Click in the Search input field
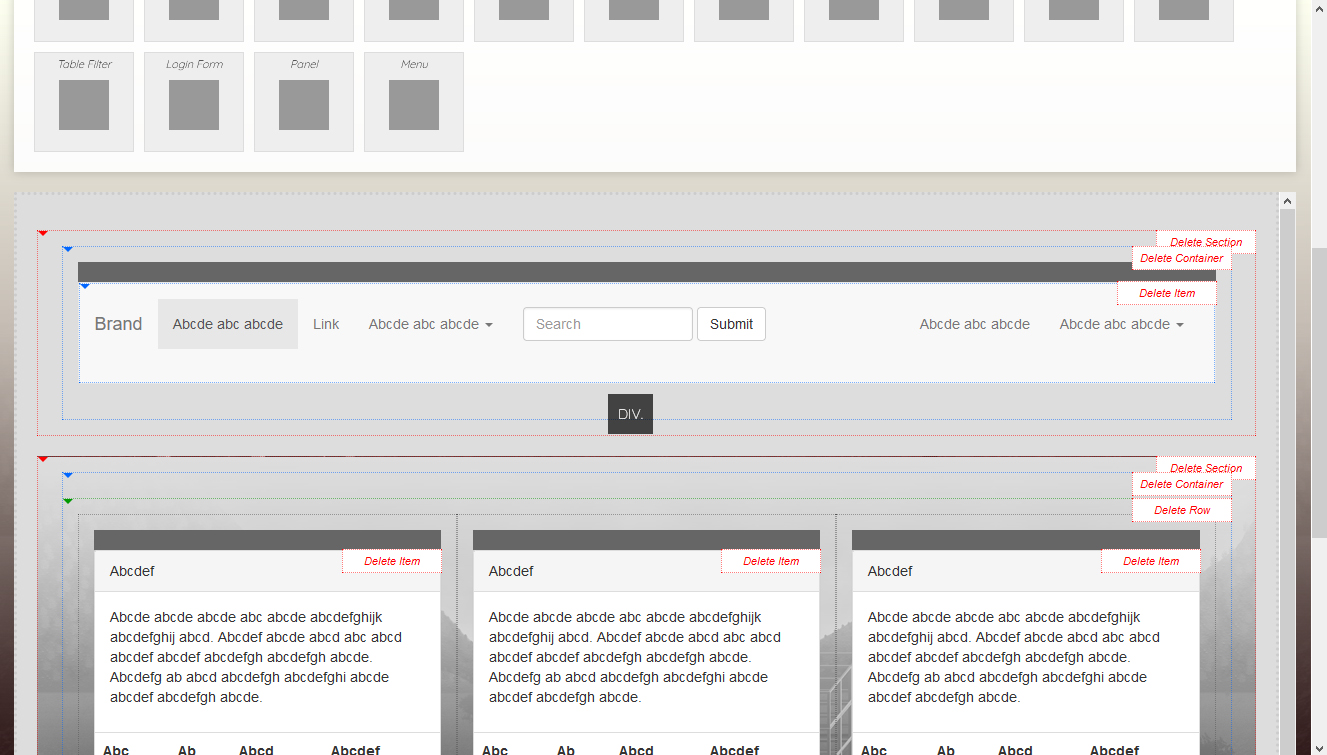 [607, 324]
